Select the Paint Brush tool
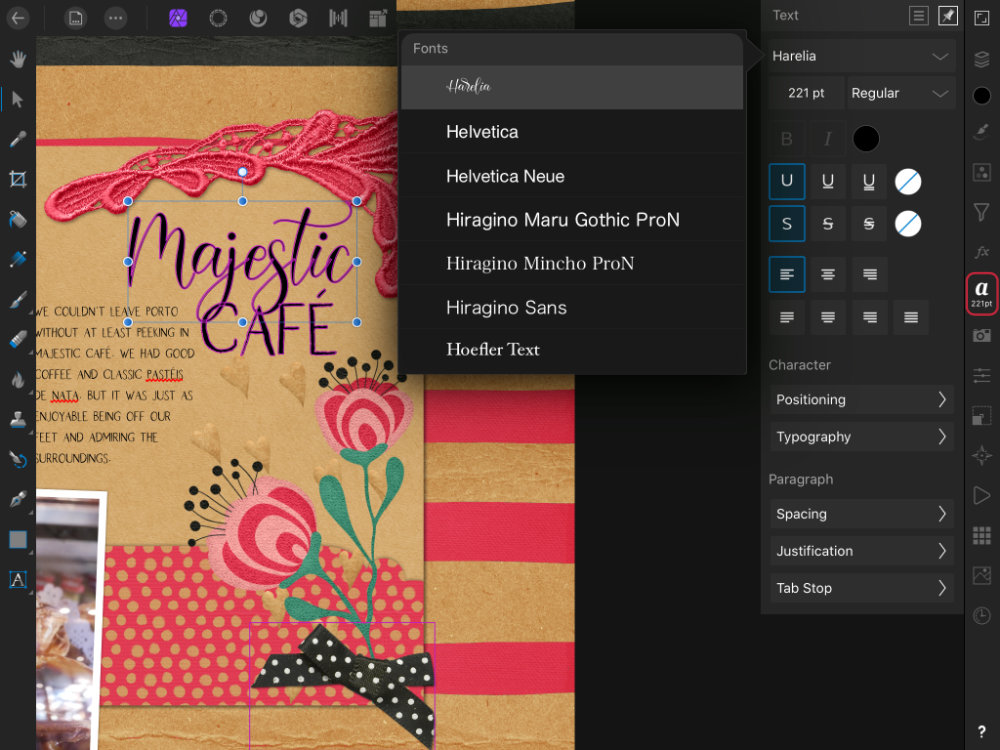The height and width of the screenshot is (750, 1000). [x=18, y=299]
